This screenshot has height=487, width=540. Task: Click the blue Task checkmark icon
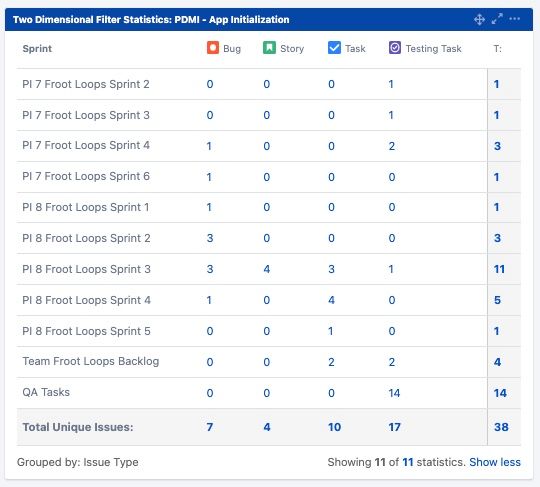point(334,48)
